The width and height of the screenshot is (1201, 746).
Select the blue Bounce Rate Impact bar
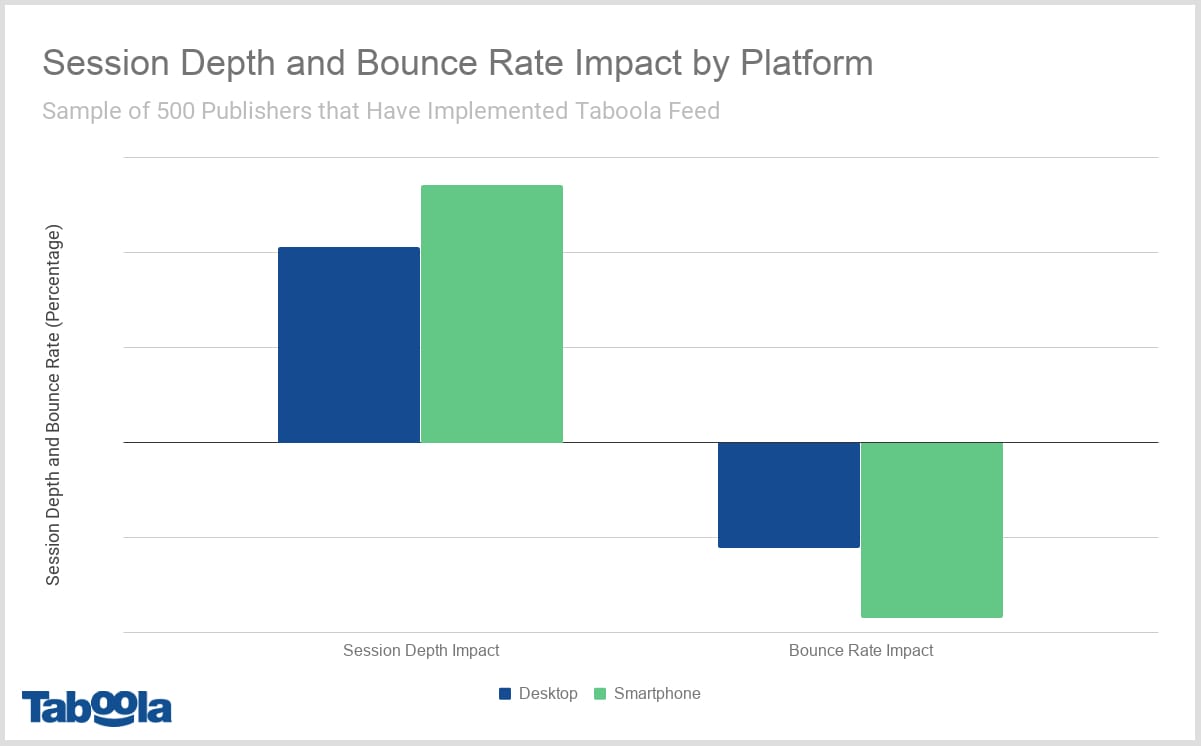[789, 494]
